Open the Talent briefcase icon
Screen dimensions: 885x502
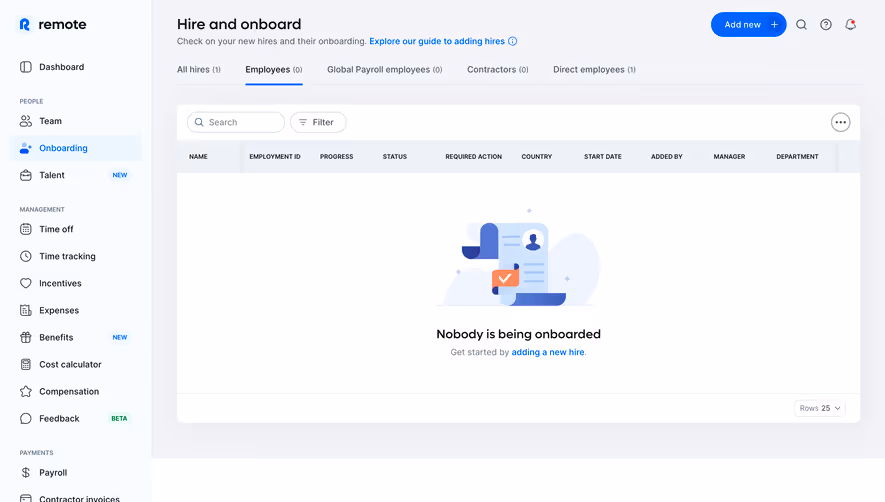click(x=26, y=175)
